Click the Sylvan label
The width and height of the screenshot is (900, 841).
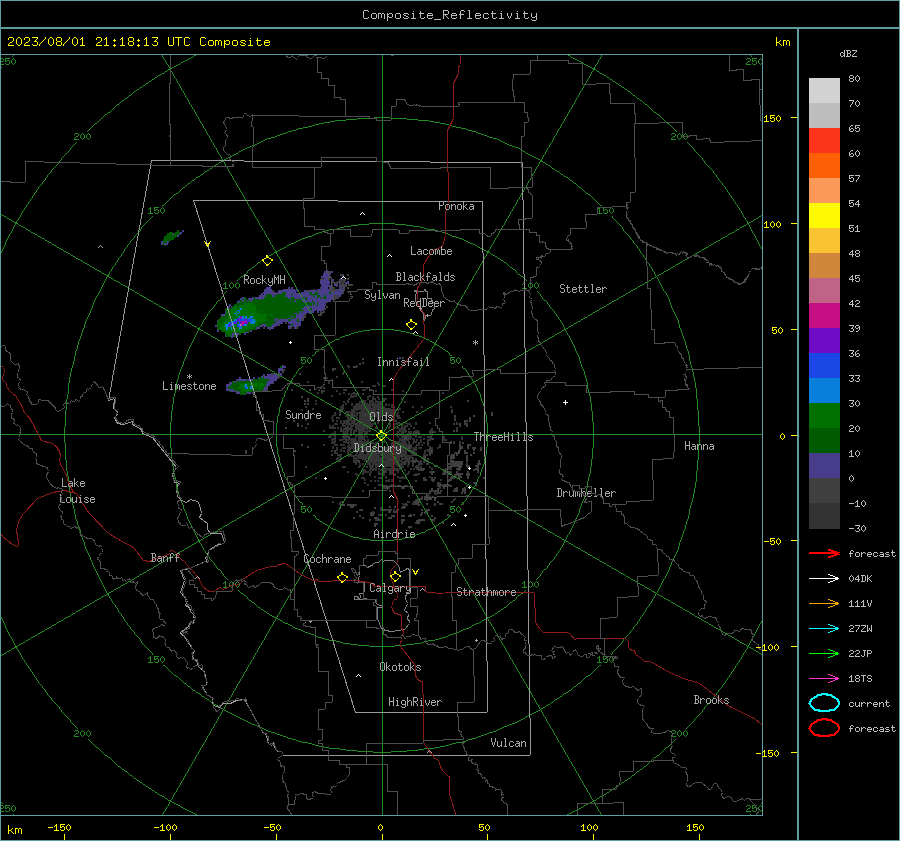tap(382, 295)
